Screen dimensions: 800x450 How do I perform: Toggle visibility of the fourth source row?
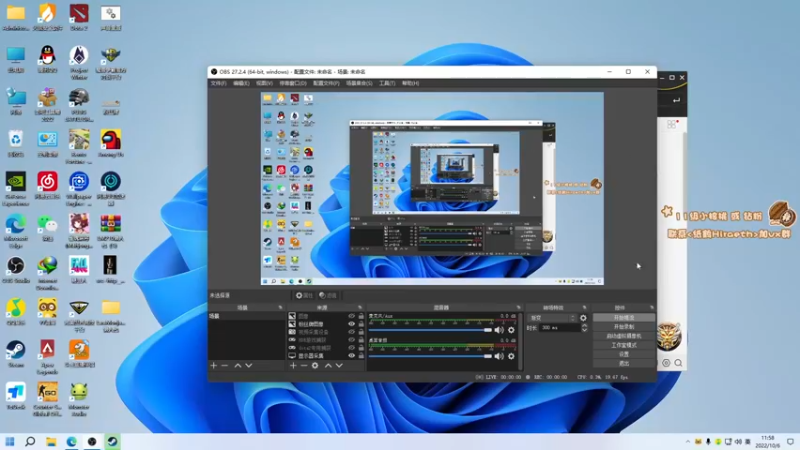pos(352,340)
